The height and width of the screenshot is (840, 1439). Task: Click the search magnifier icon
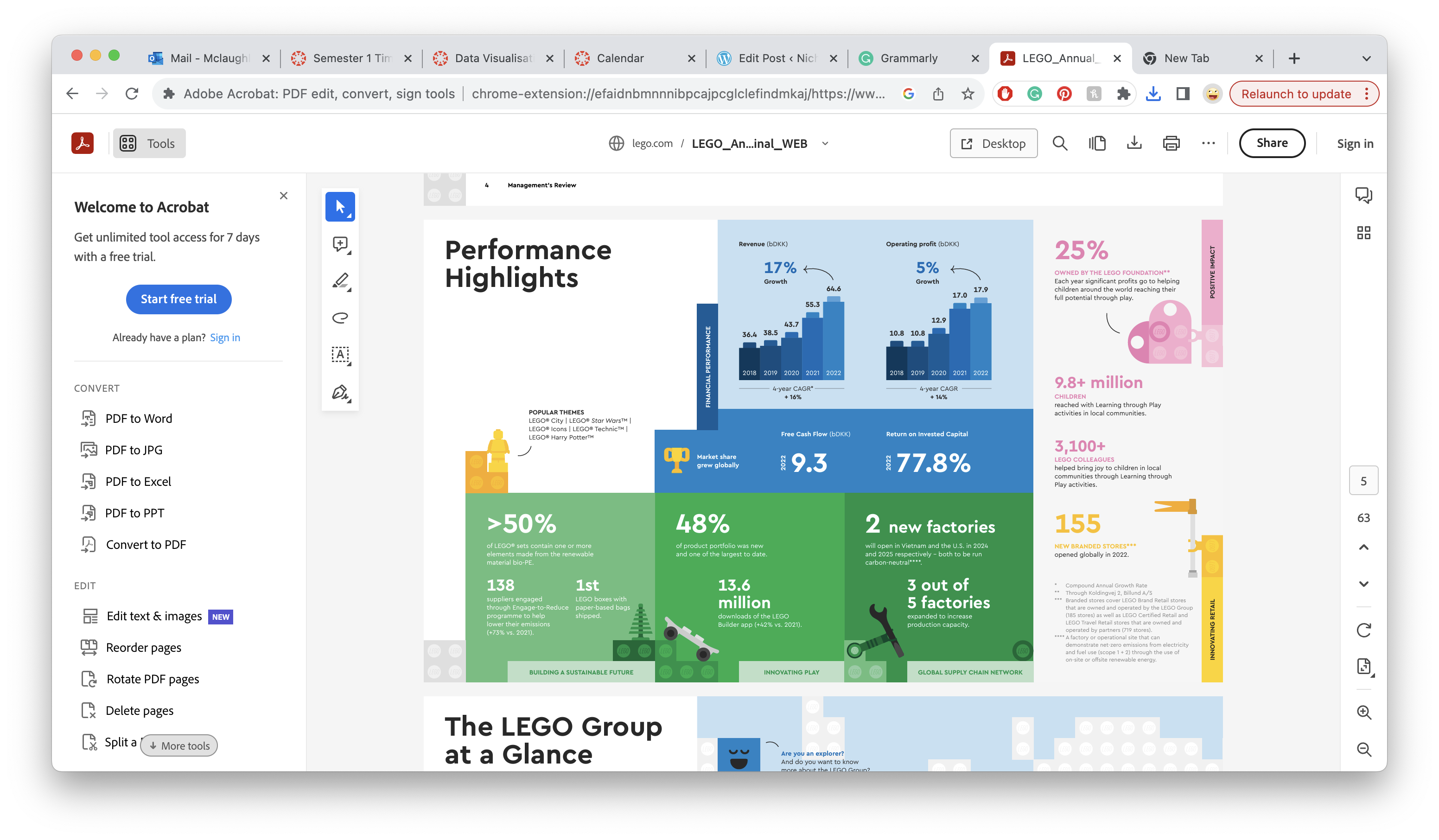[1060, 143]
